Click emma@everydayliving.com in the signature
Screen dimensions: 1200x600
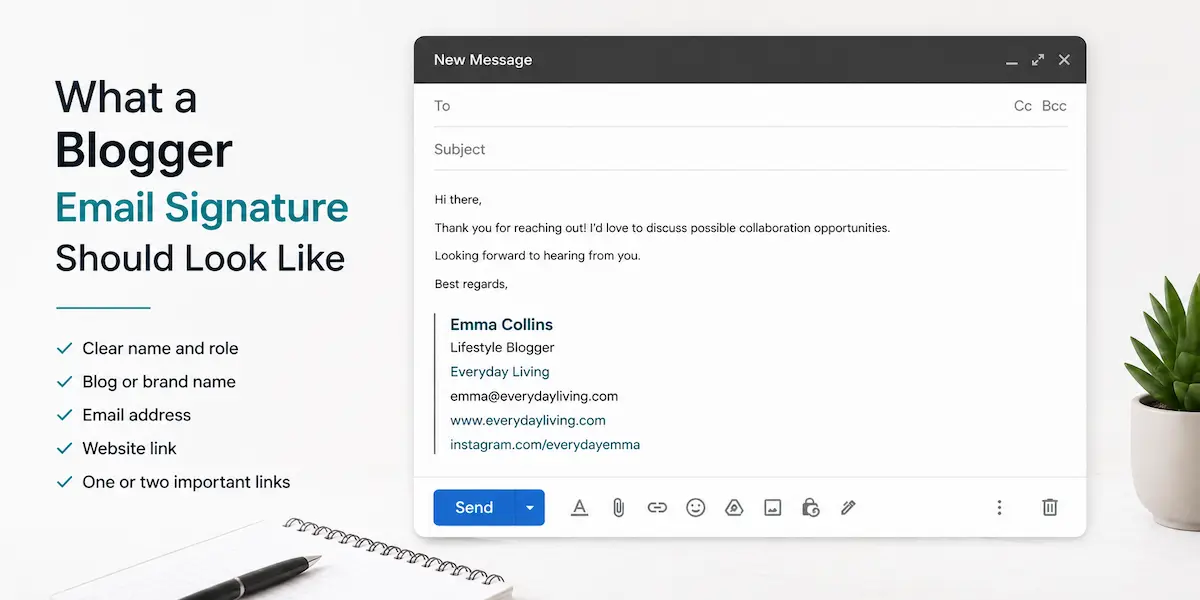point(534,396)
